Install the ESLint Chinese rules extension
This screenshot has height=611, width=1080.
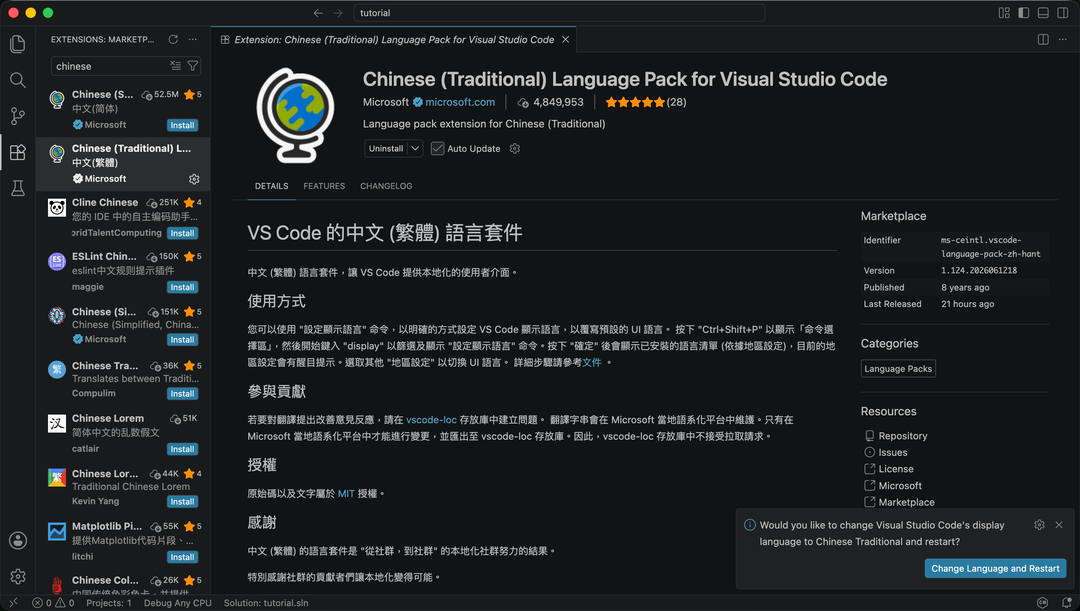(x=183, y=287)
